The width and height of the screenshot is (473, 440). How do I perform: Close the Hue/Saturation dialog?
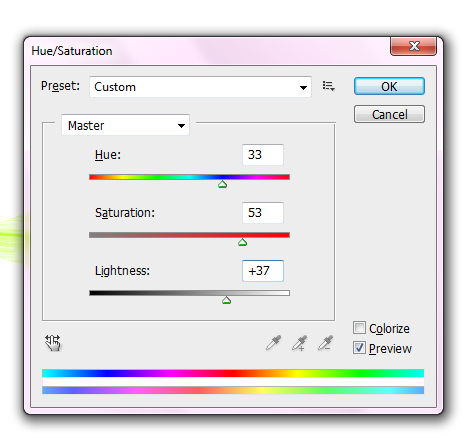tap(413, 46)
